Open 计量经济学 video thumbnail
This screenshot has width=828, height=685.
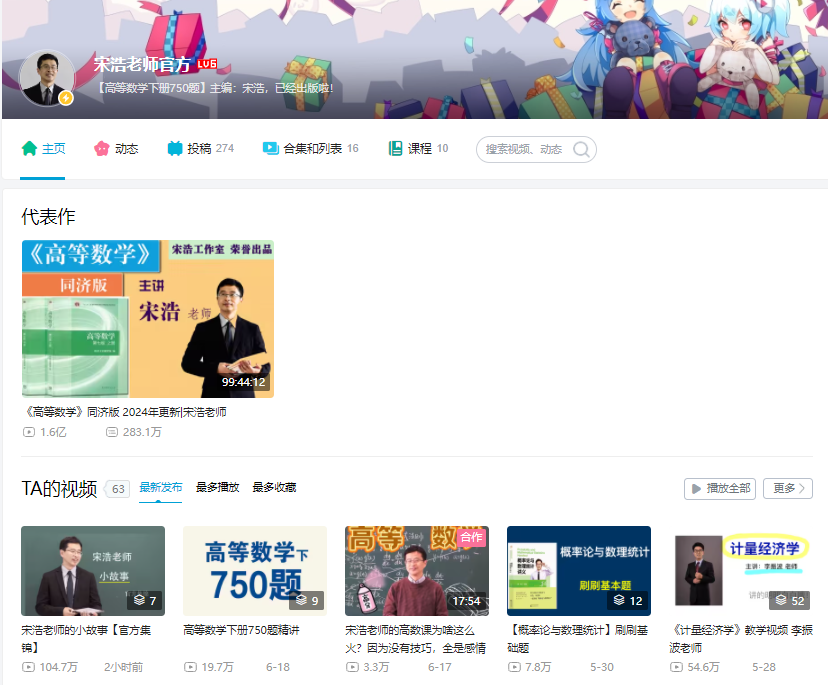[x=741, y=570]
